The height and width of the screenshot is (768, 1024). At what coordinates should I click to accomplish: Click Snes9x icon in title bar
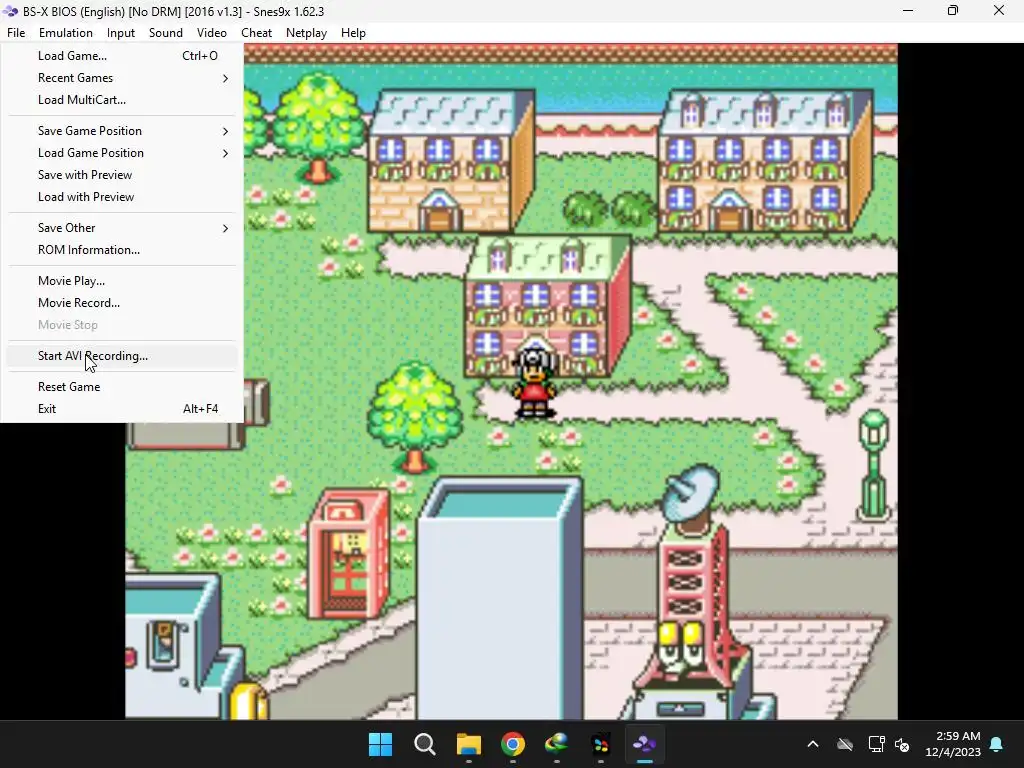coord(10,11)
